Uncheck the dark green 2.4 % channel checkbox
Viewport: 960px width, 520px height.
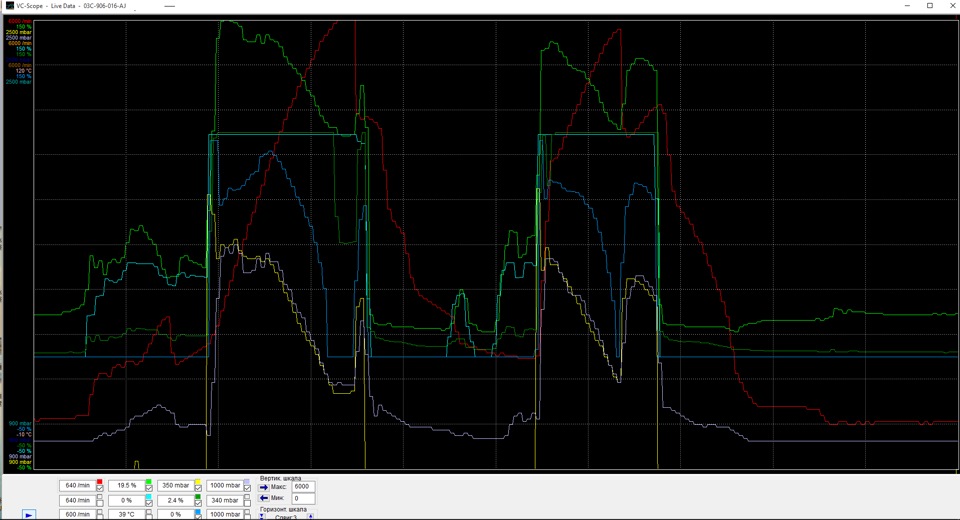click(198, 503)
